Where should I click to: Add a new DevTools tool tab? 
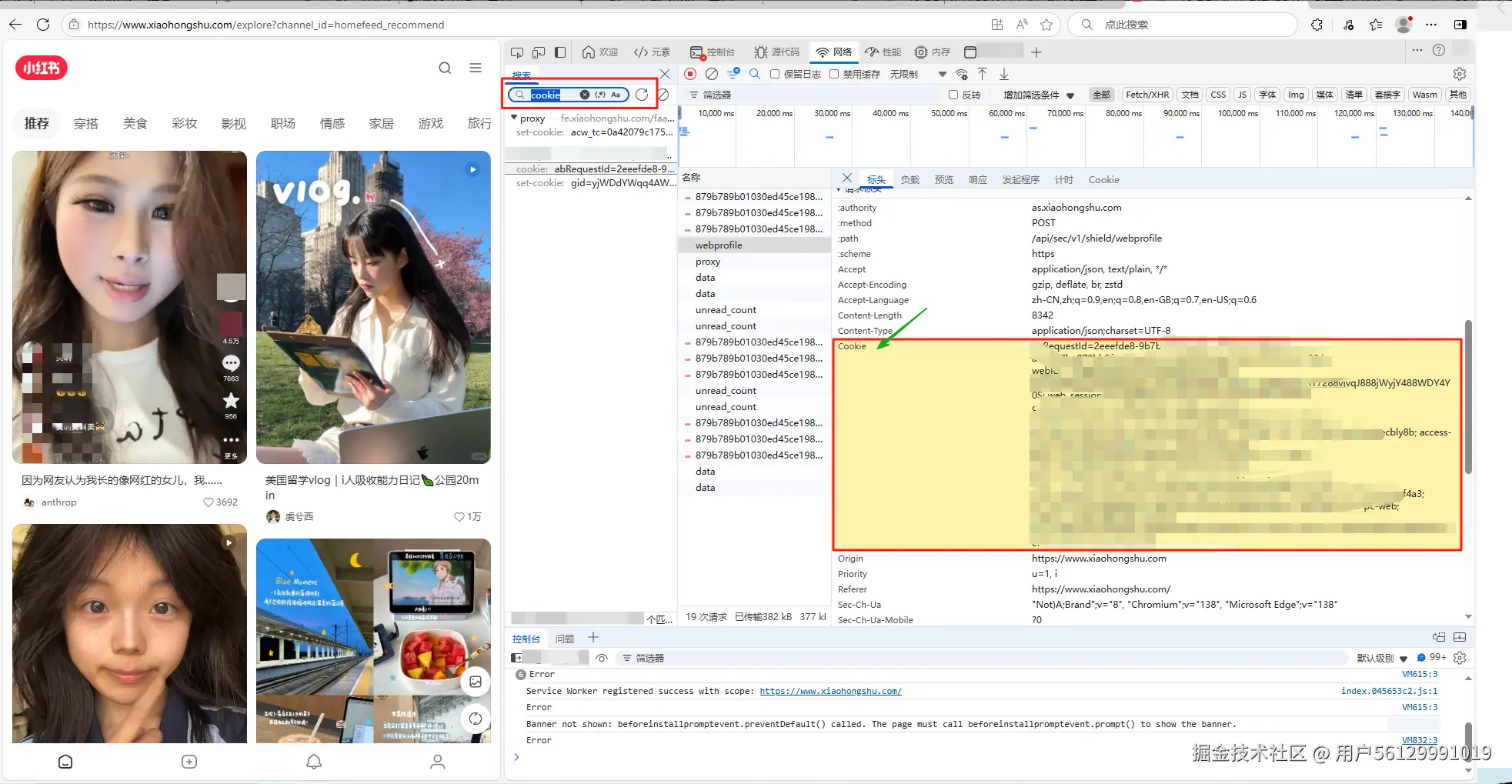(x=1036, y=52)
